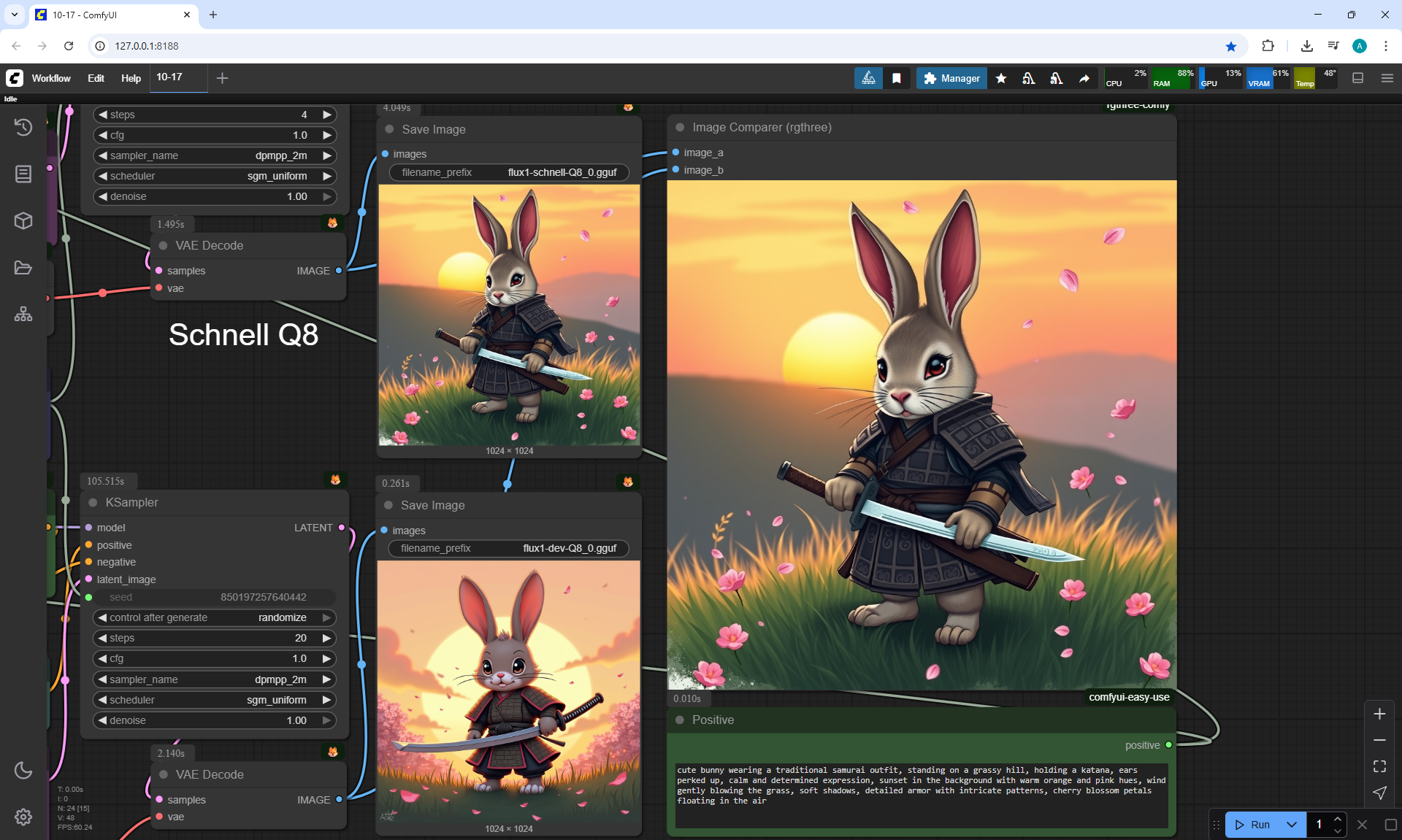Viewport: 1402px width, 840px height.
Task: Open the node library cube icon
Action: click(23, 220)
